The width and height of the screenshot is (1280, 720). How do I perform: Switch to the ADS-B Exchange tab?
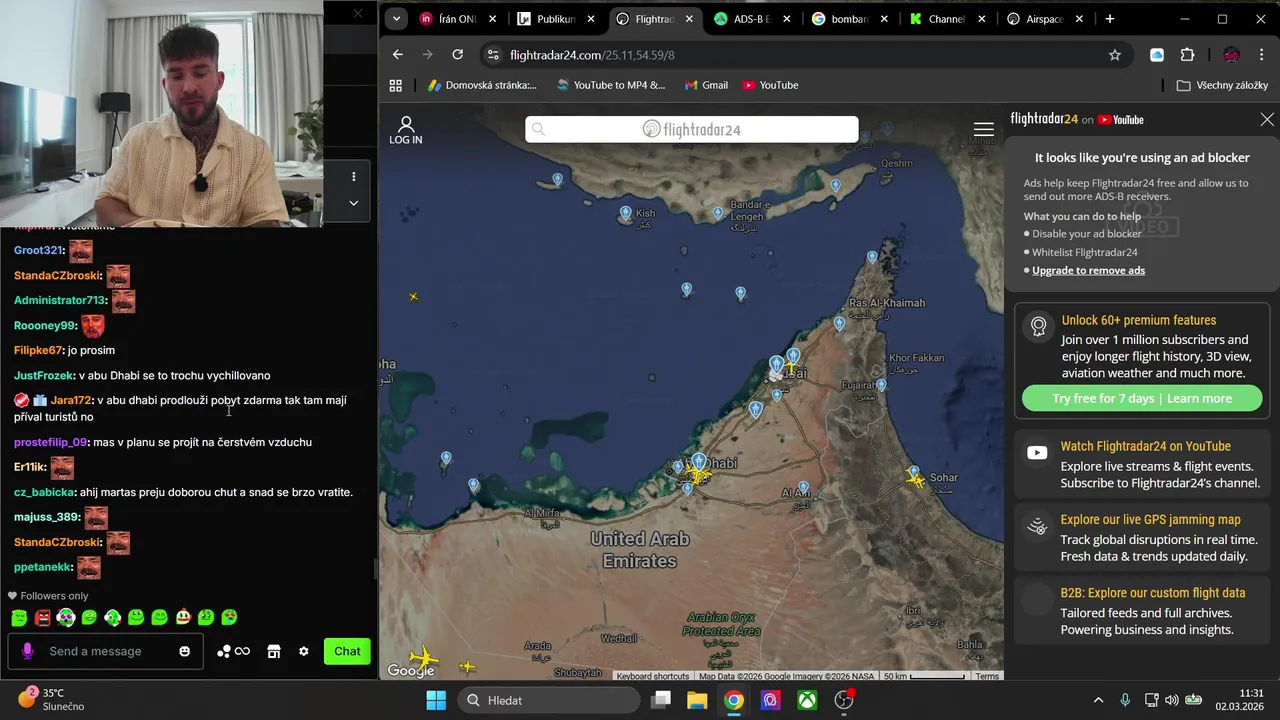(x=750, y=19)
